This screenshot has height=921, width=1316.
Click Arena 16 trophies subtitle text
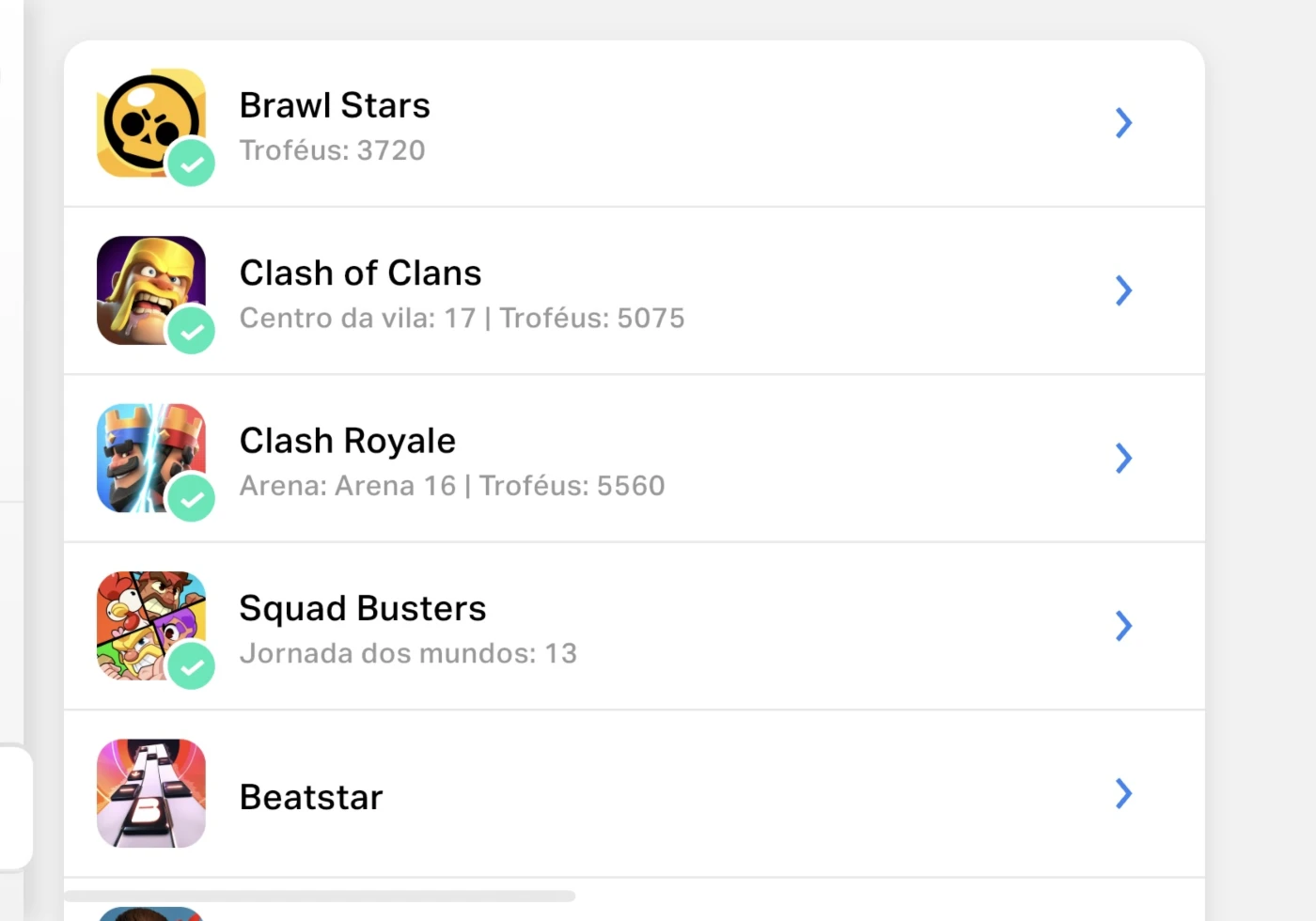[452, 486]
